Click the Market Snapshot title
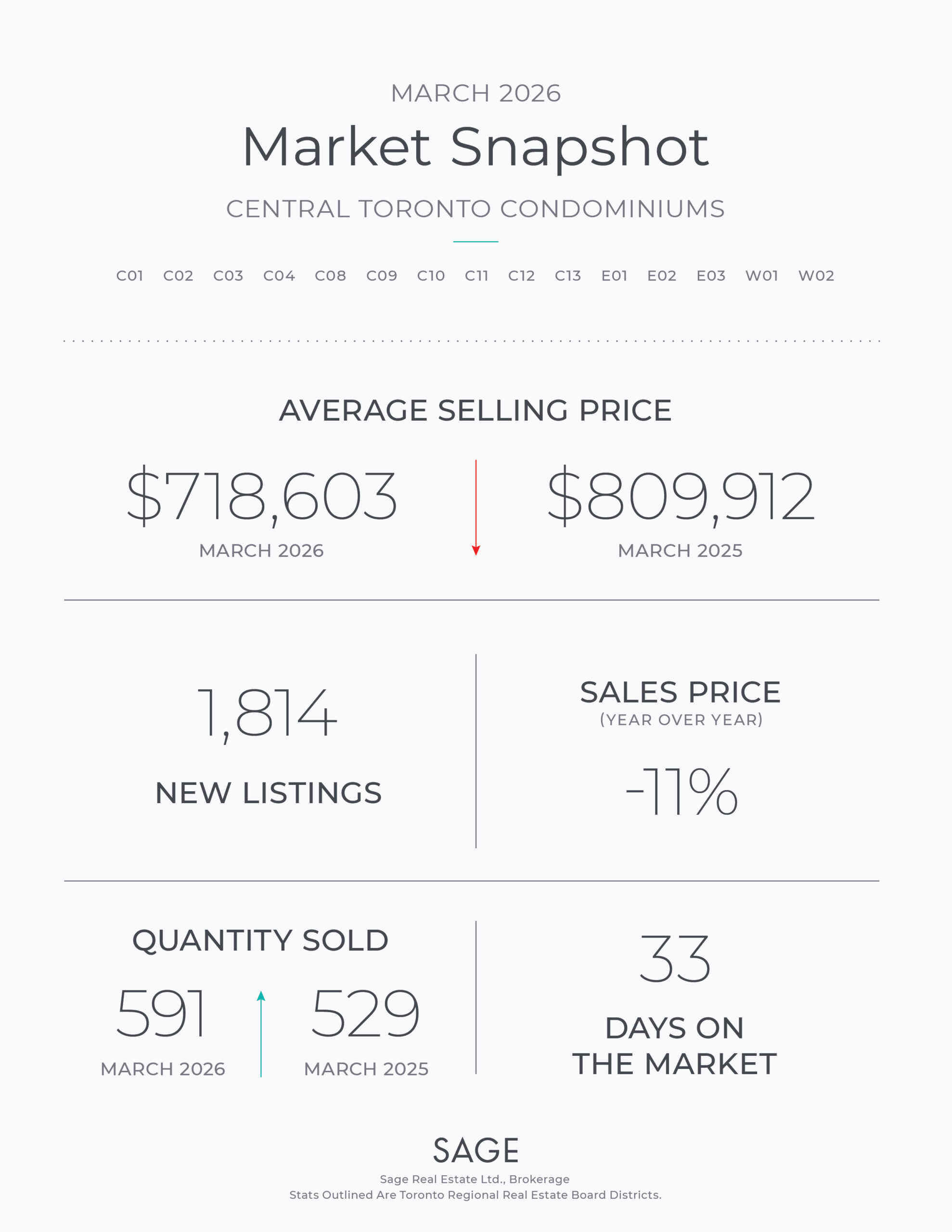The width and height of the screenshot is (952, 1232). pos(476,147)
